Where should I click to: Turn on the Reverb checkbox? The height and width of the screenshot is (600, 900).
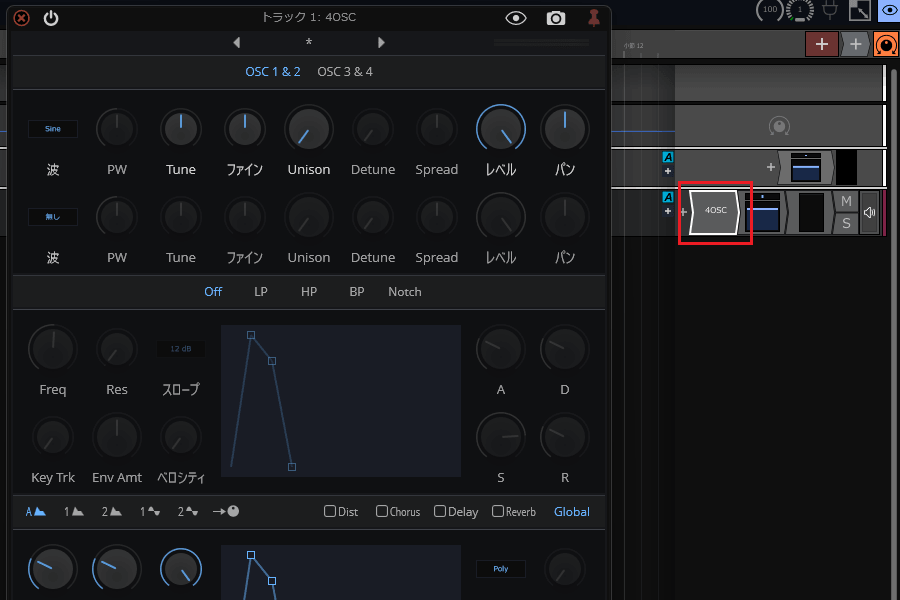coord(498,511)
